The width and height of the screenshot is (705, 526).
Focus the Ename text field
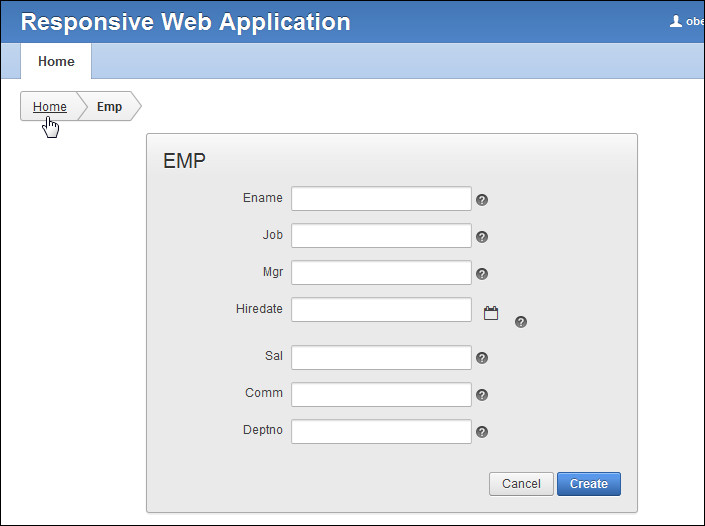381,199
